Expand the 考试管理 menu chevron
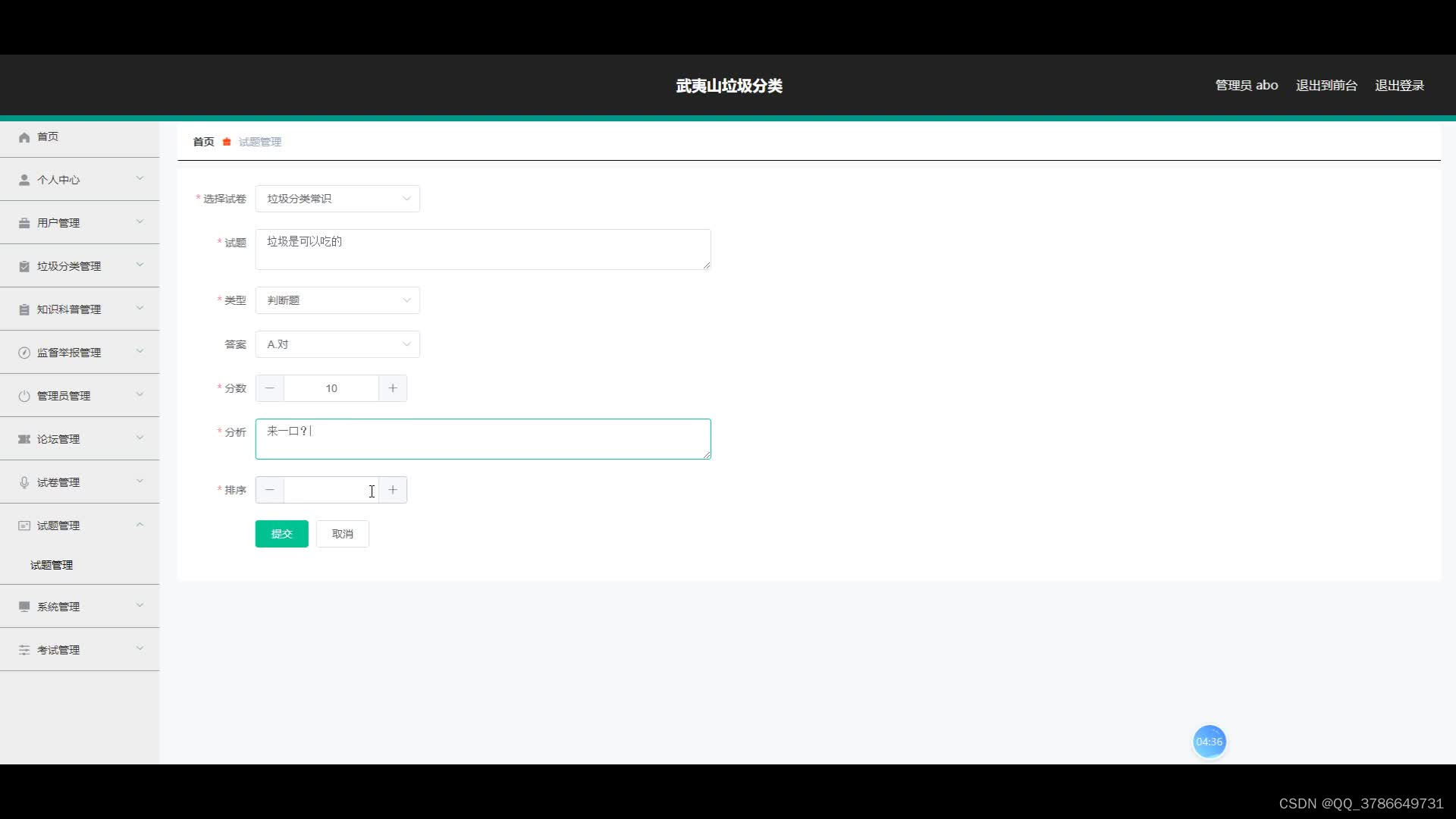The image size is (1456, 819). click(x=140, y=649)
